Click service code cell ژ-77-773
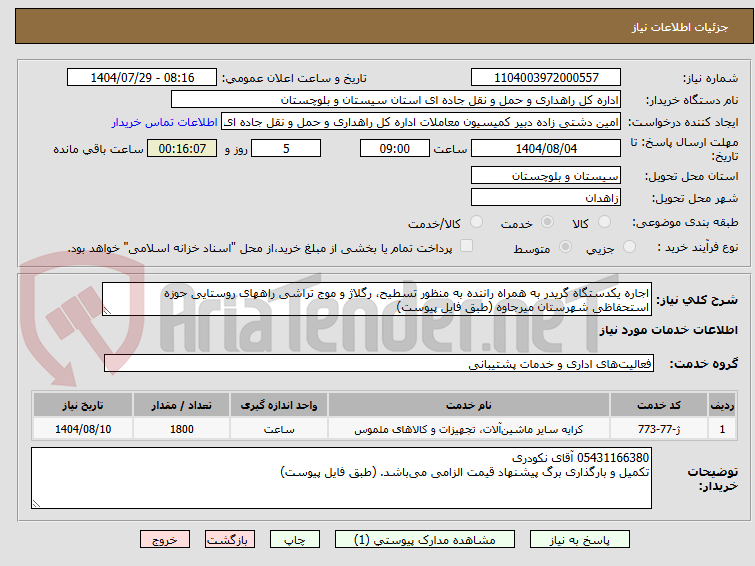Viewport: 755px width, 566px height. click(x=659, y=429)
